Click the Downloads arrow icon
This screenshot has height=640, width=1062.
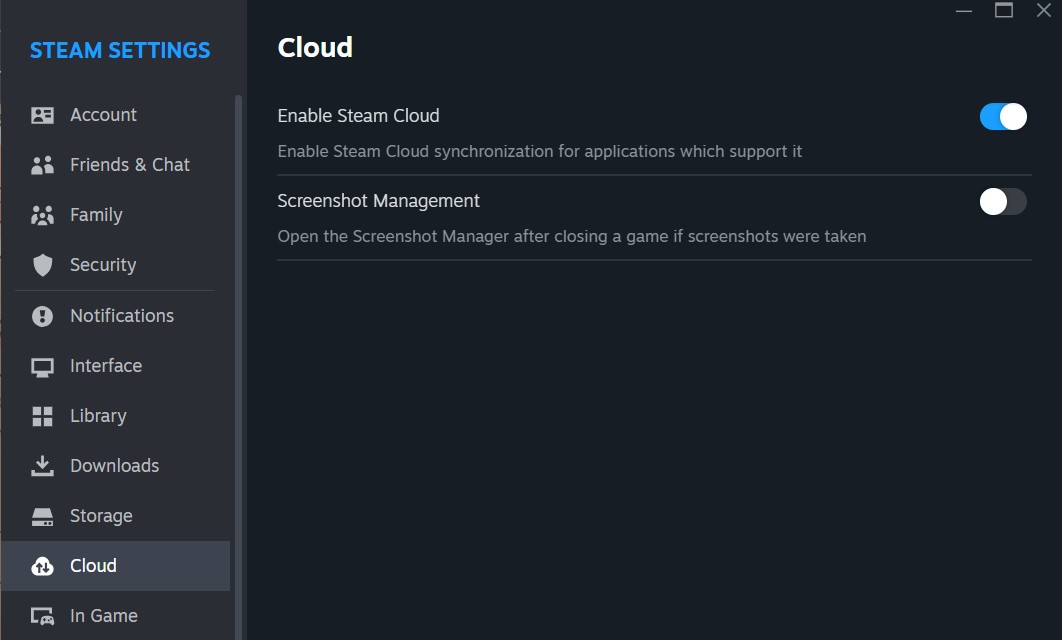[42, 466]
